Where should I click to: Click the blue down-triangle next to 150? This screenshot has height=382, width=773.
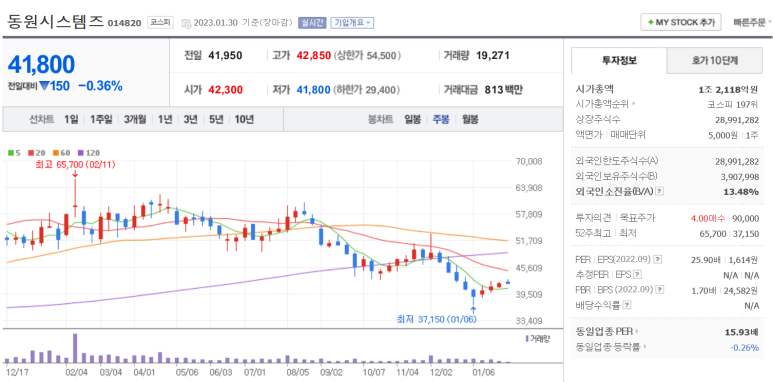[x=44, y=86]
